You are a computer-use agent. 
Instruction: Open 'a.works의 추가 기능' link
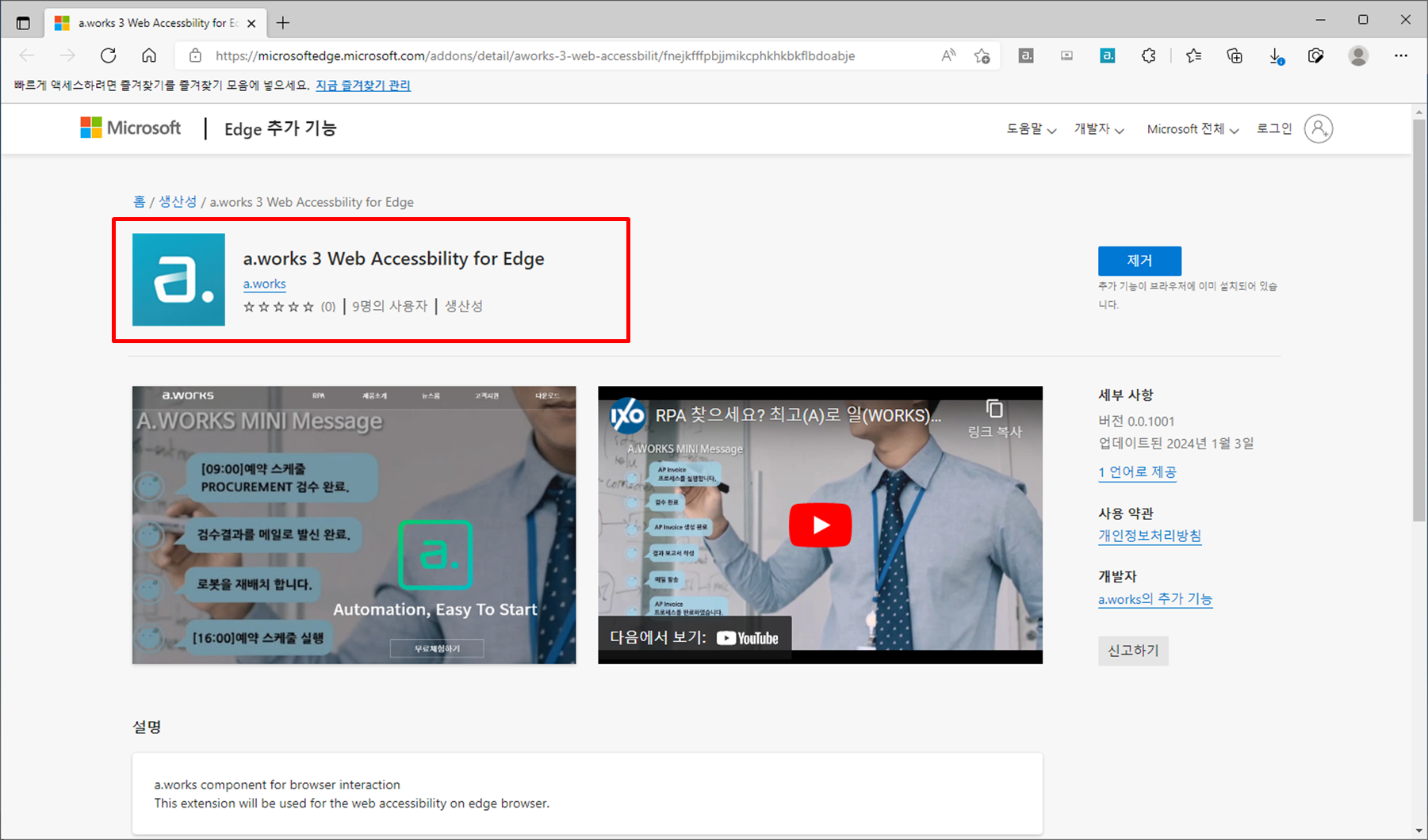pos(1155,599)
